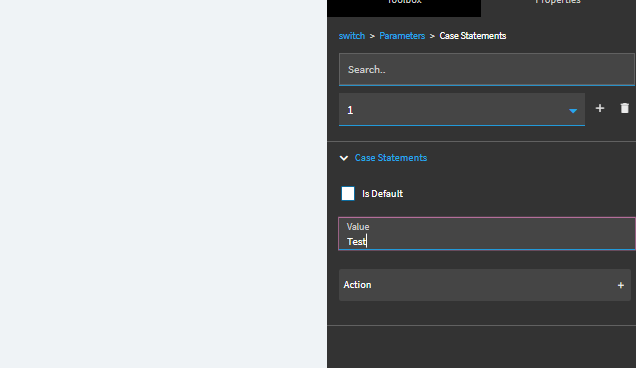
Task: Add a new case statement with plus icon
Action: (x=599, y=108)
